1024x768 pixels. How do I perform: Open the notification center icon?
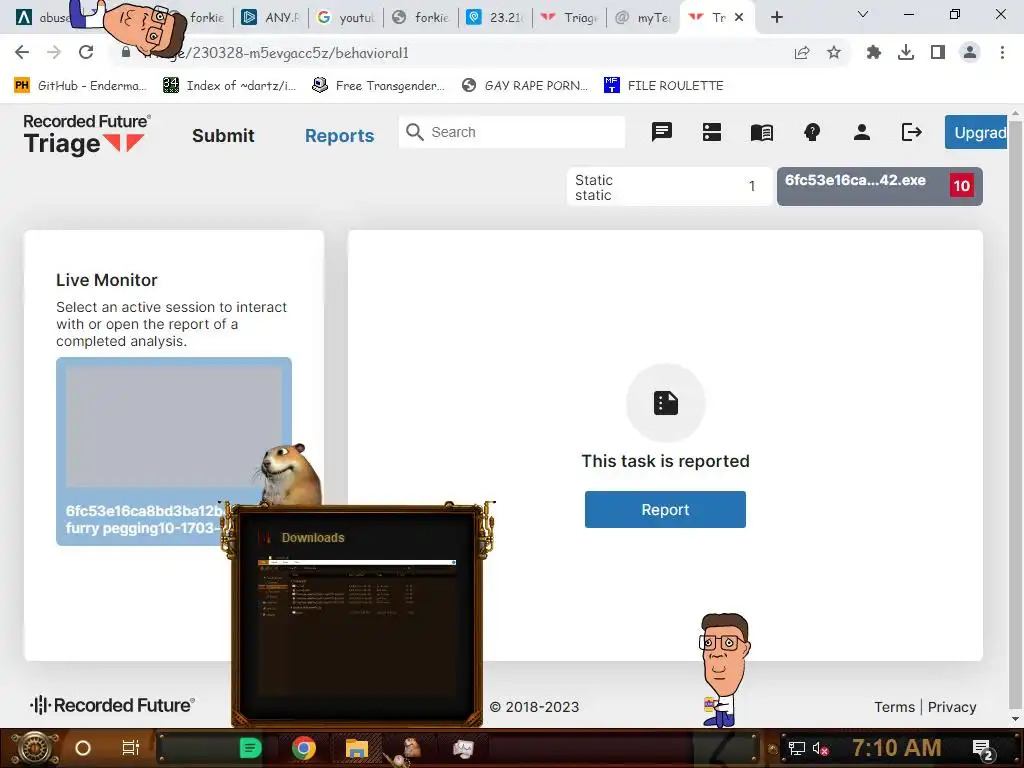click(982, 749)
